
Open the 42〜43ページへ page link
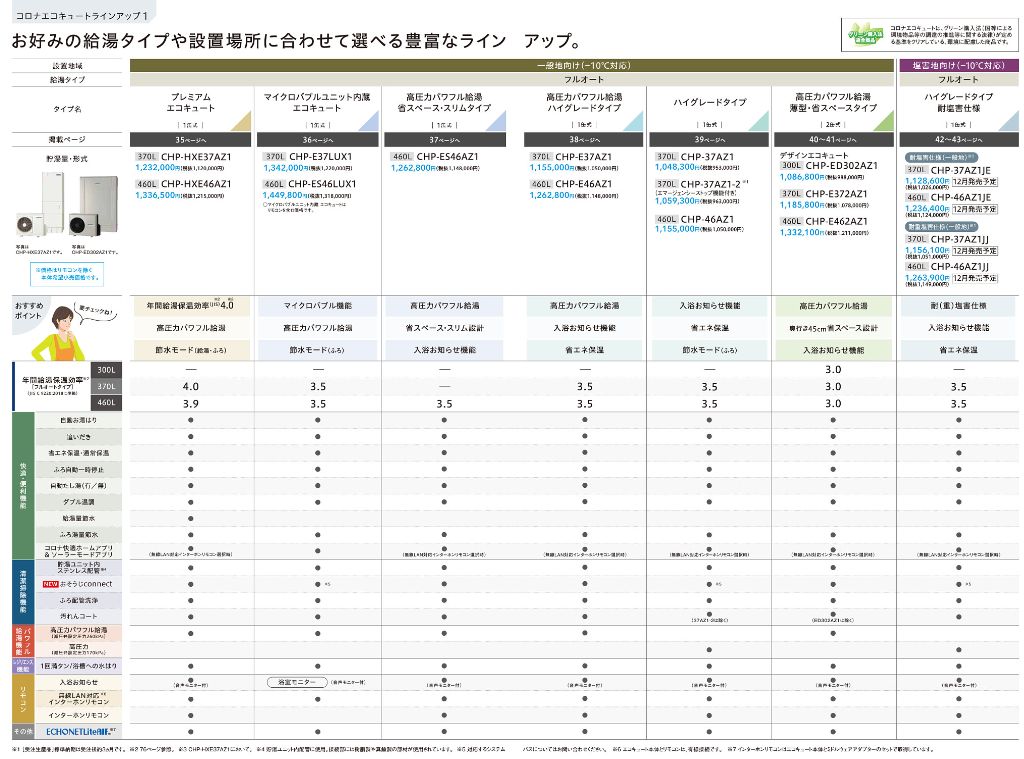pyautogui.click(x=959, y=140)
